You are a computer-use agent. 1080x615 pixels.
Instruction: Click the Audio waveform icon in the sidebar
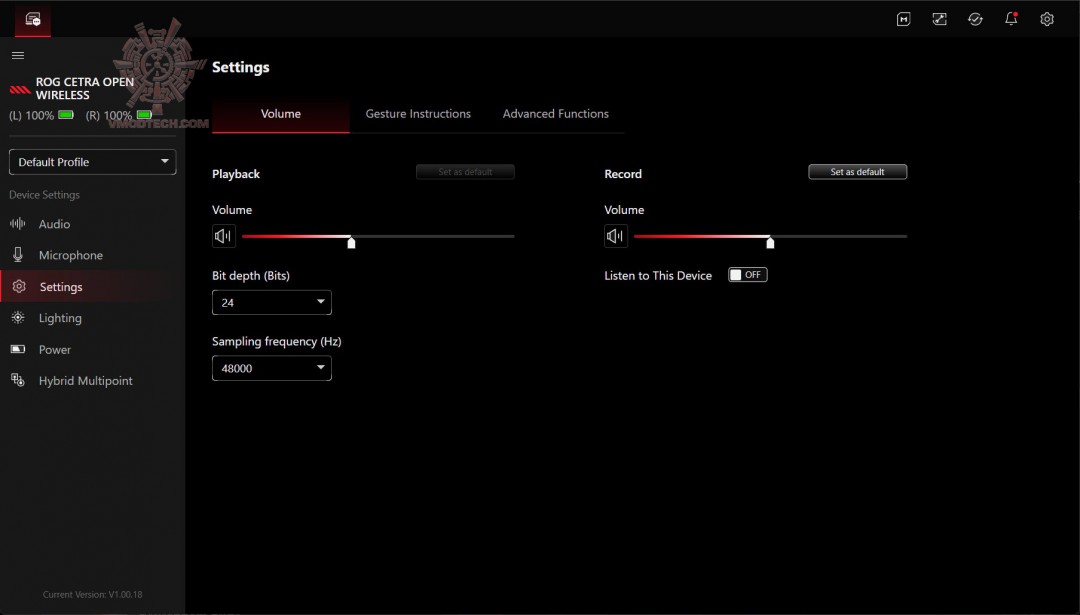[18, 224]
